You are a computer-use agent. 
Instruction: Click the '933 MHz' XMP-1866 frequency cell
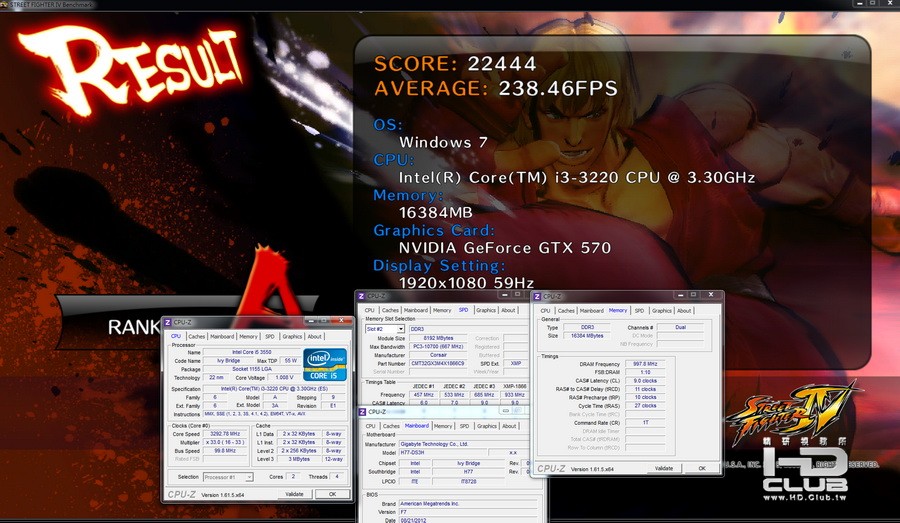pyautogui.click(x=514, y=394)
